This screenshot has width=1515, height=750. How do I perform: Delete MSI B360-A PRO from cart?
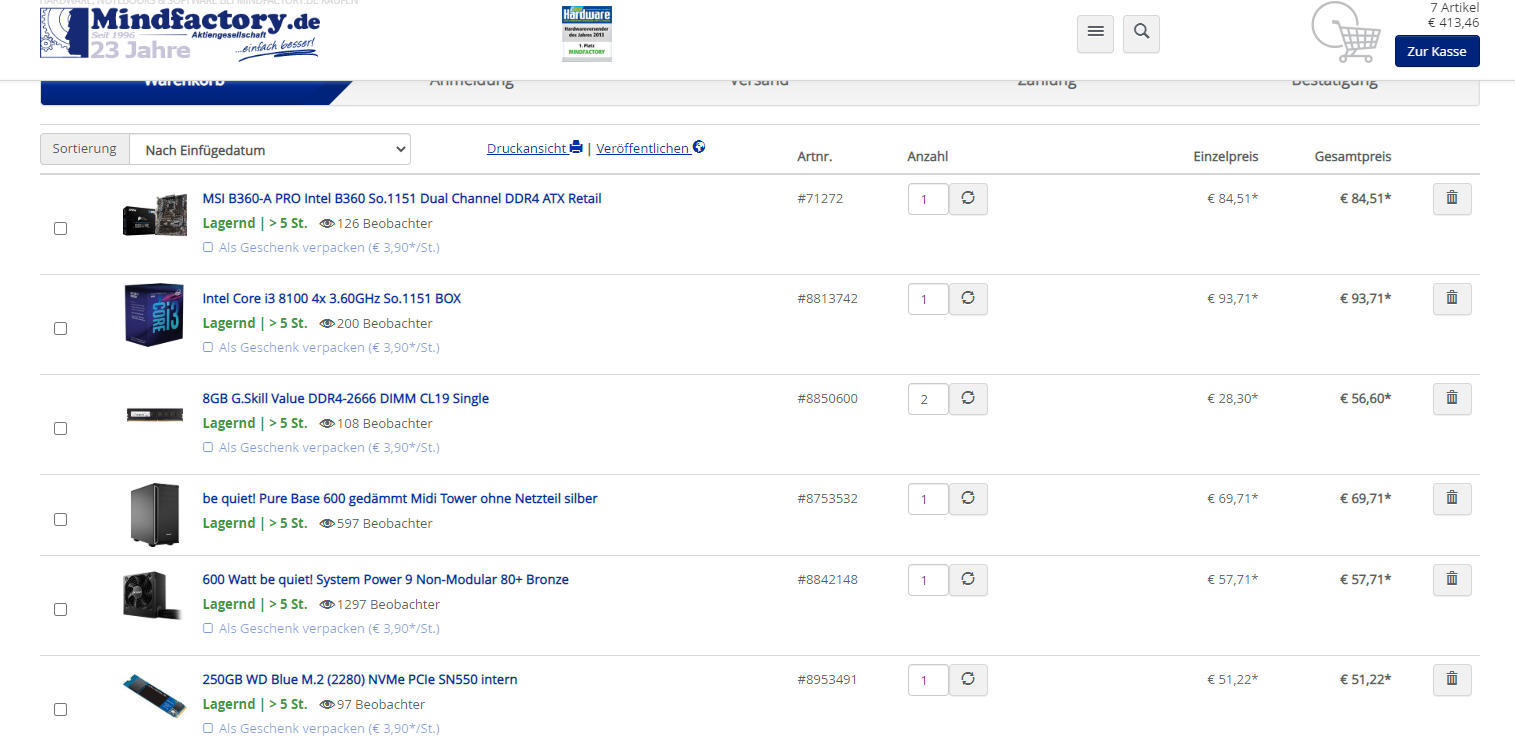click(1452, 199)
